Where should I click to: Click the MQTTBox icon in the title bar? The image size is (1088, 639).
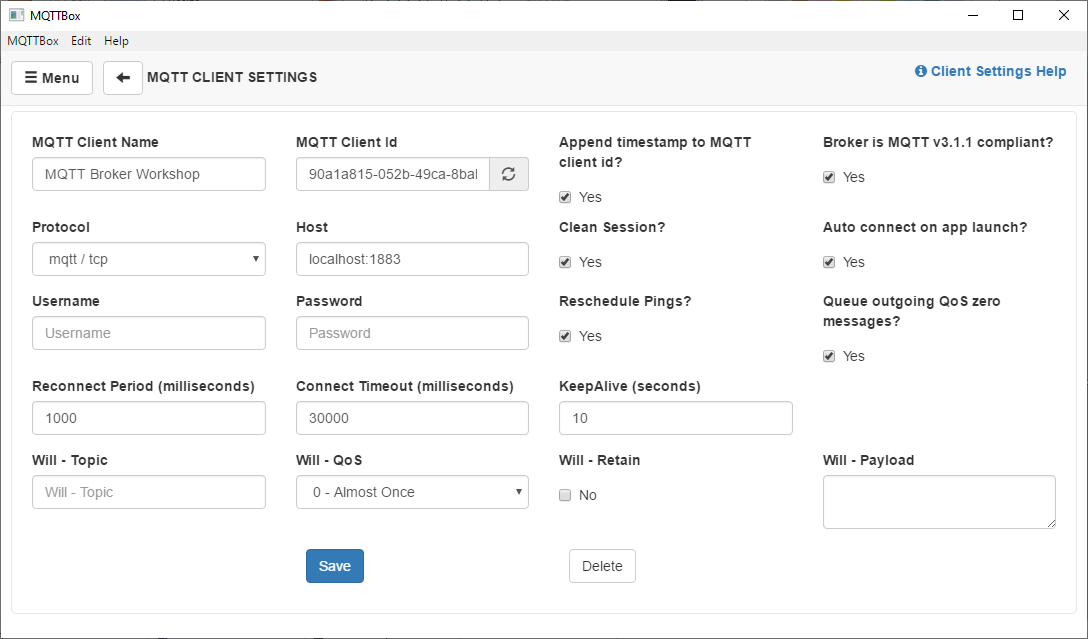click(x=14, y=15)
